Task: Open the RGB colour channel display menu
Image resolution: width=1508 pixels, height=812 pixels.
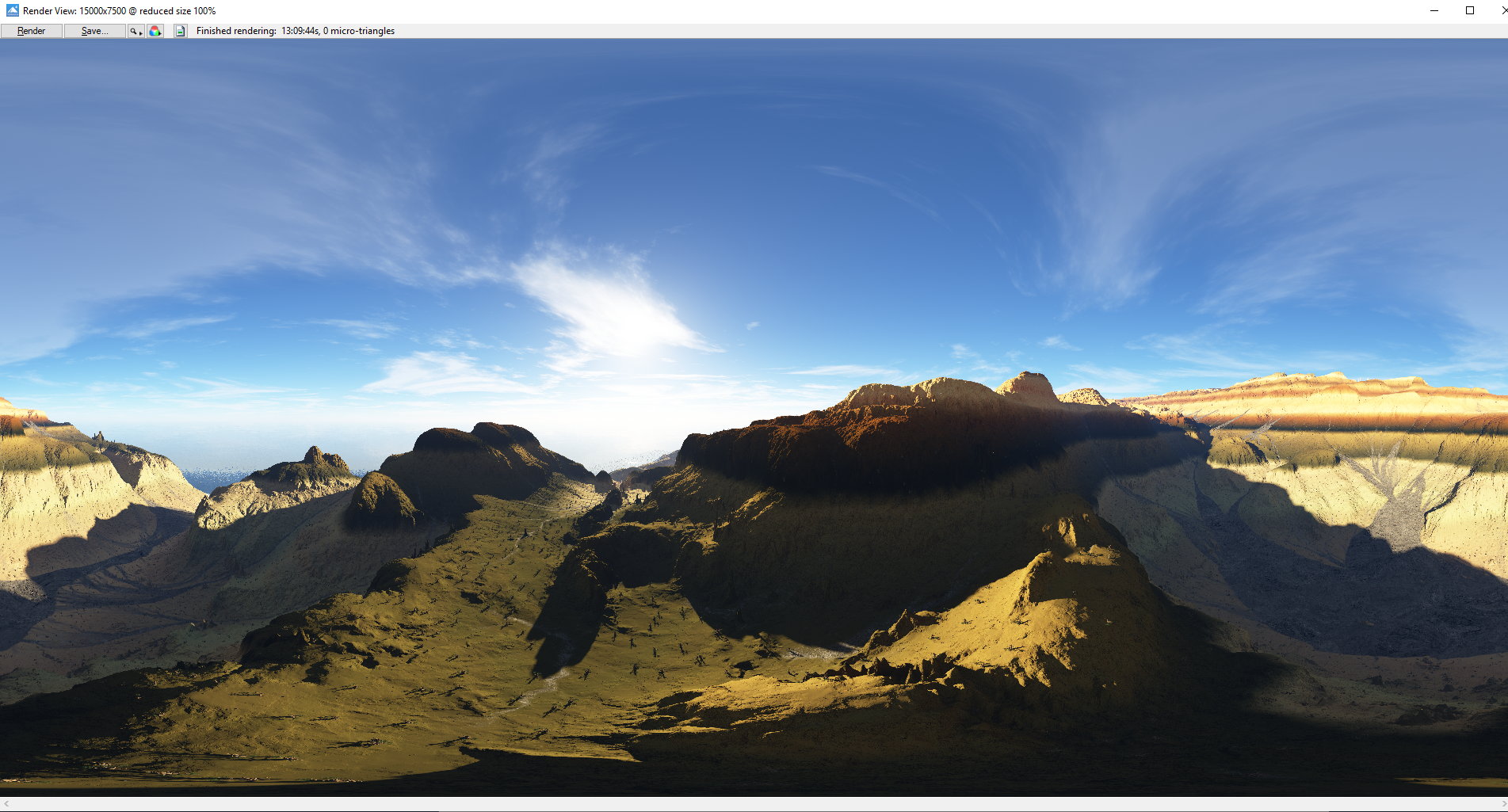Action: tap(155, 31)
